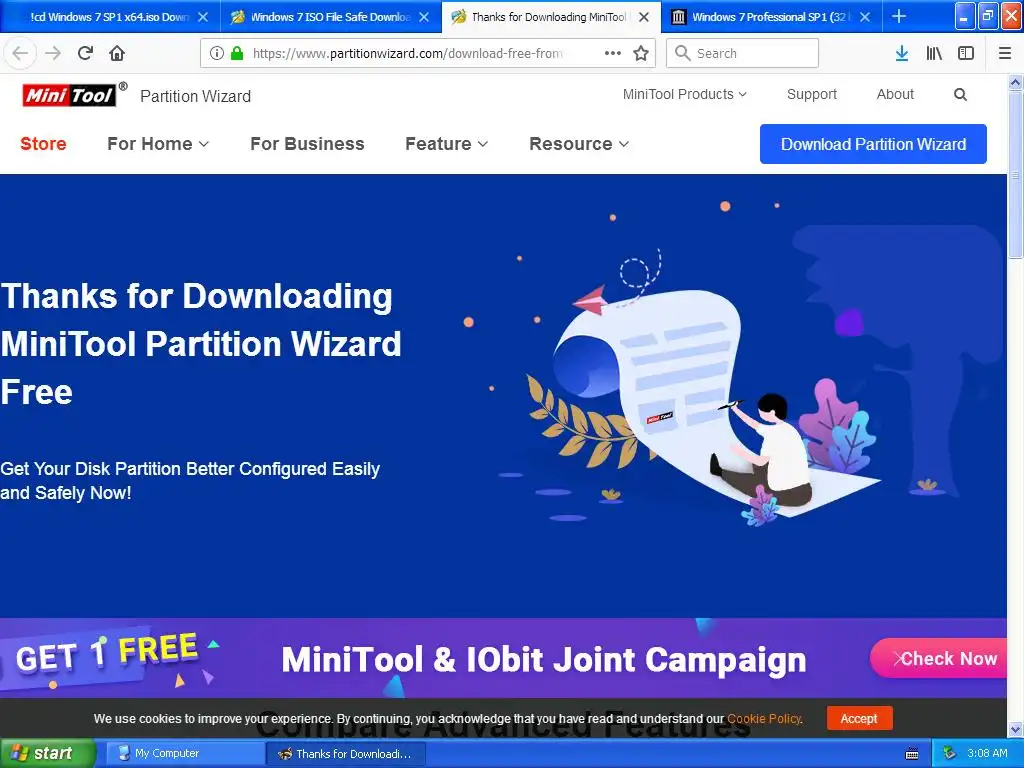This screenshot has width=1024, height=768.
Task: Open the Store menu item
Action: click(43, 144)
